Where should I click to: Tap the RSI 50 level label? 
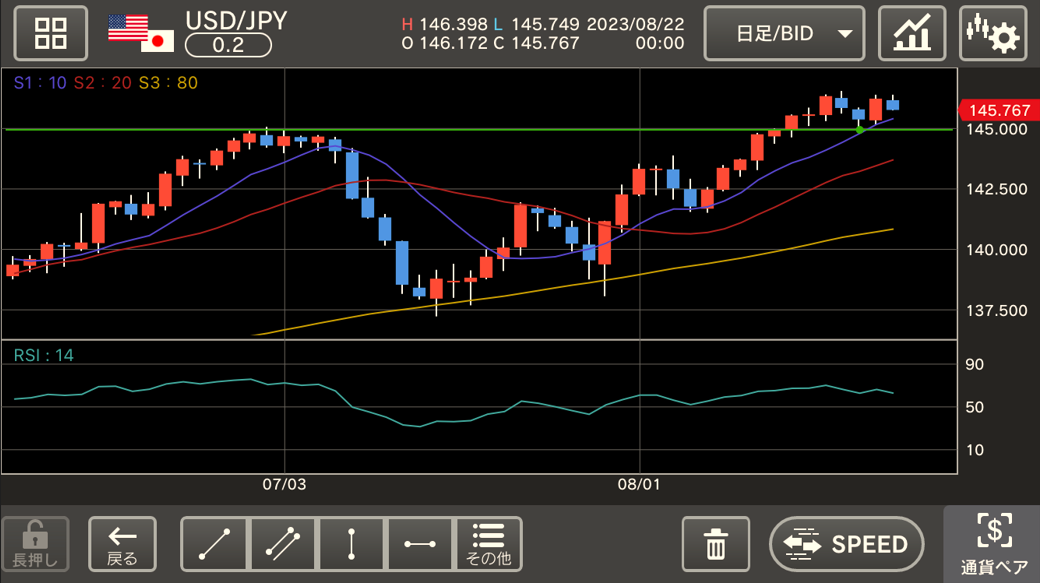tap(974, 407)
